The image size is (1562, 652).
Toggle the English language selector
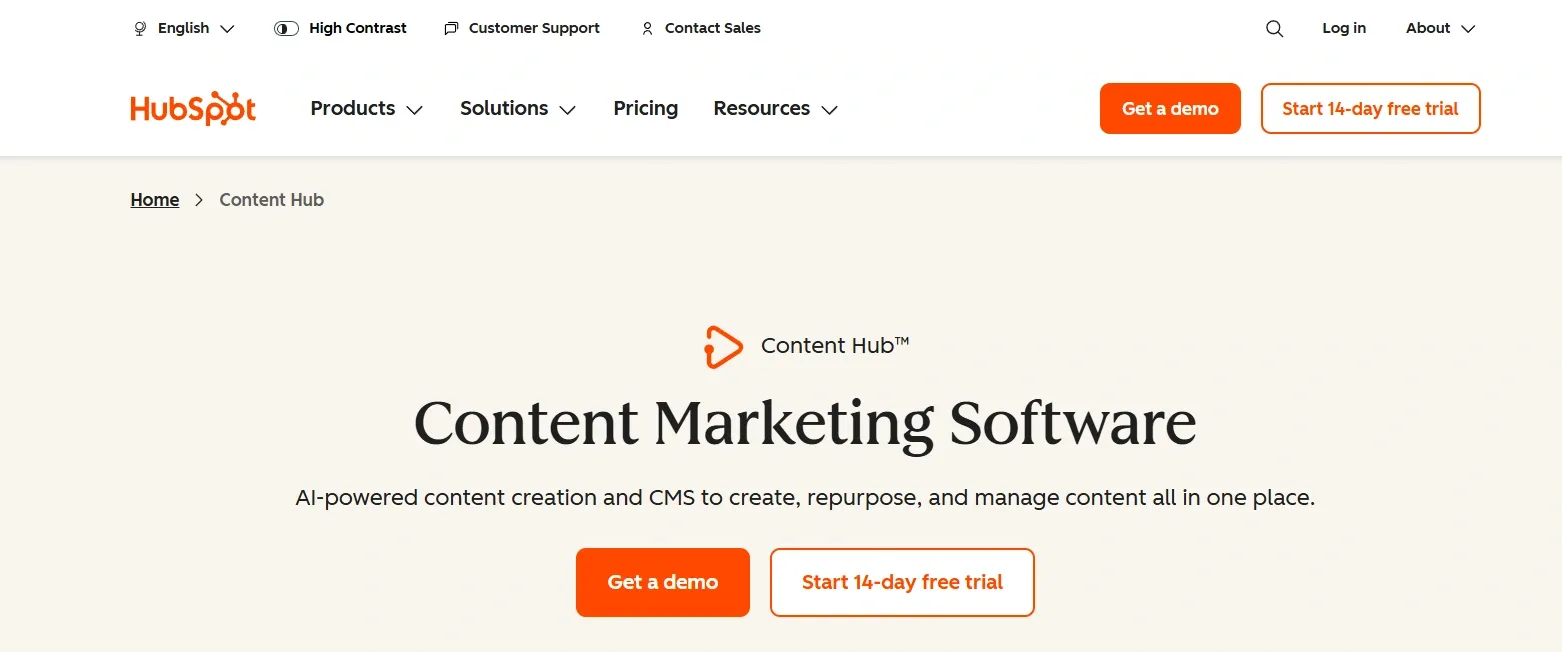coord(183,28)
